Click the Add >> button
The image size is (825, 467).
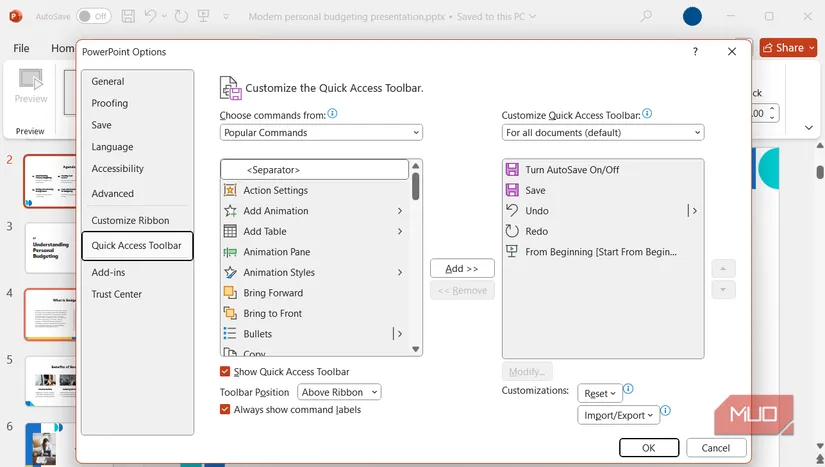coord(462,268)
